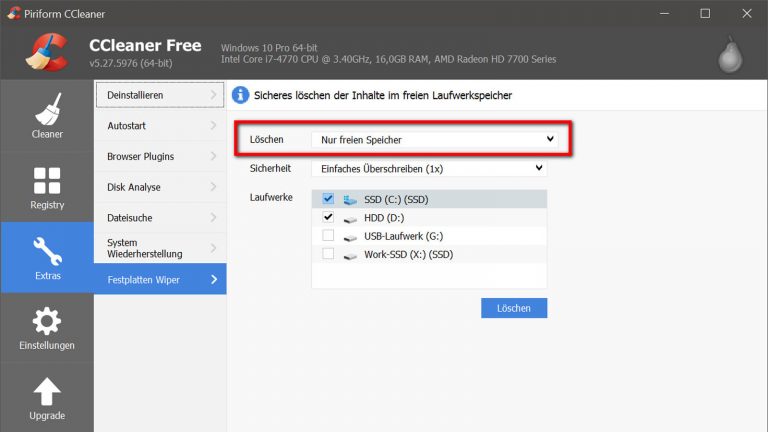
Task: Click the HDD (D:) drive icon
Action: (350, 218)
